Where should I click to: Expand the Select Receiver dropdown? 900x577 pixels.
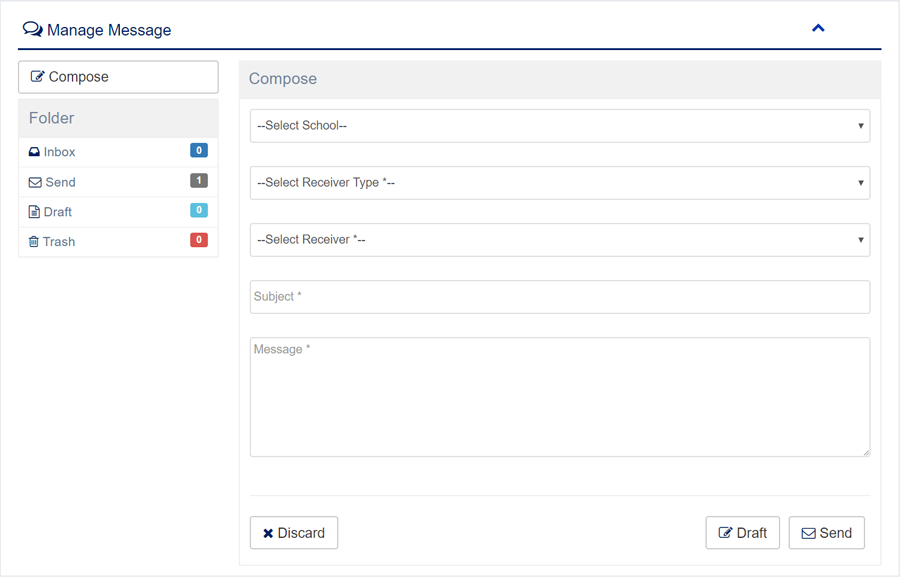[x=559, y=240]
